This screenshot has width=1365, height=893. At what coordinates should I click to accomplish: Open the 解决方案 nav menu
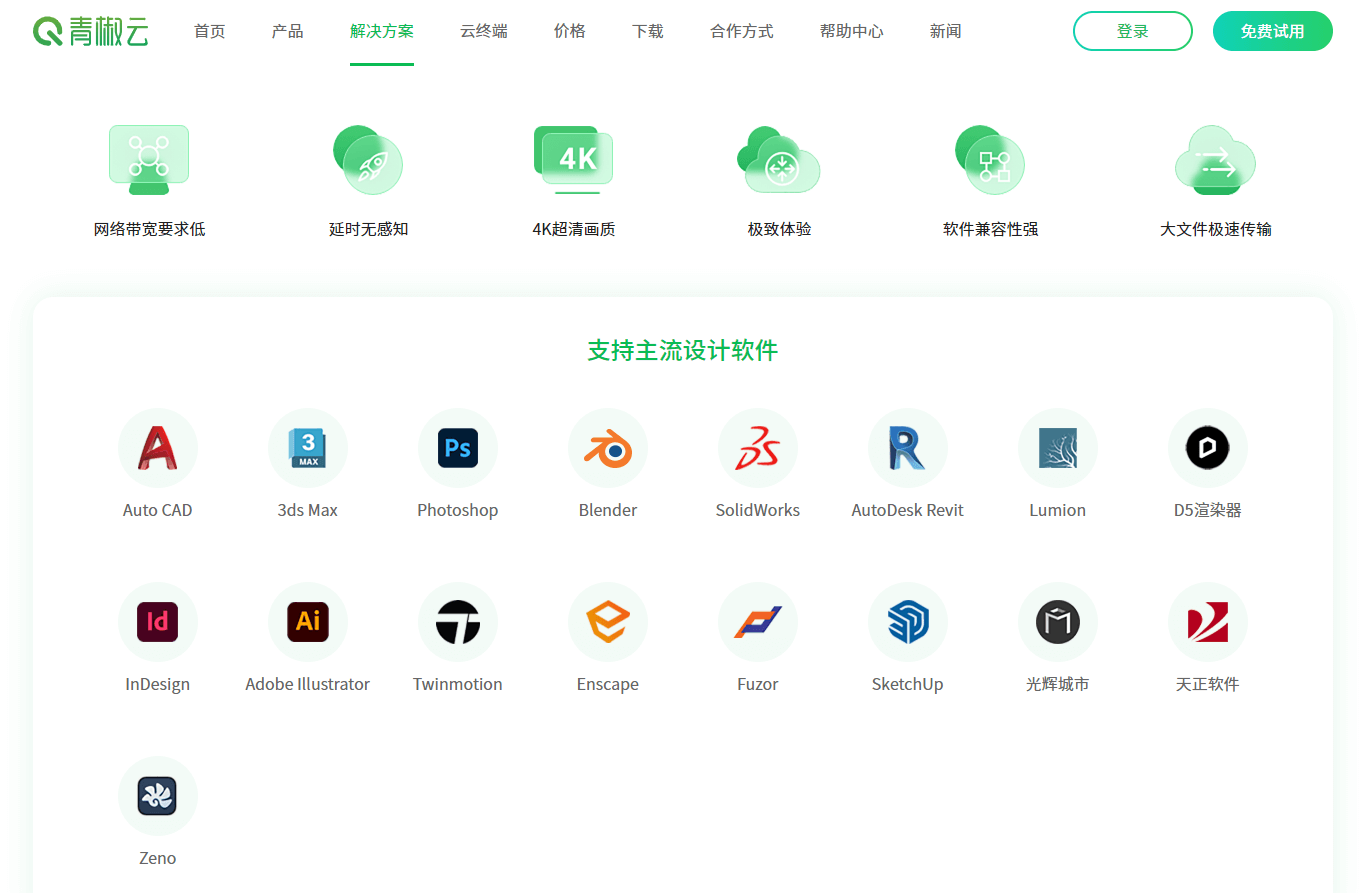[x=382, y=31]
